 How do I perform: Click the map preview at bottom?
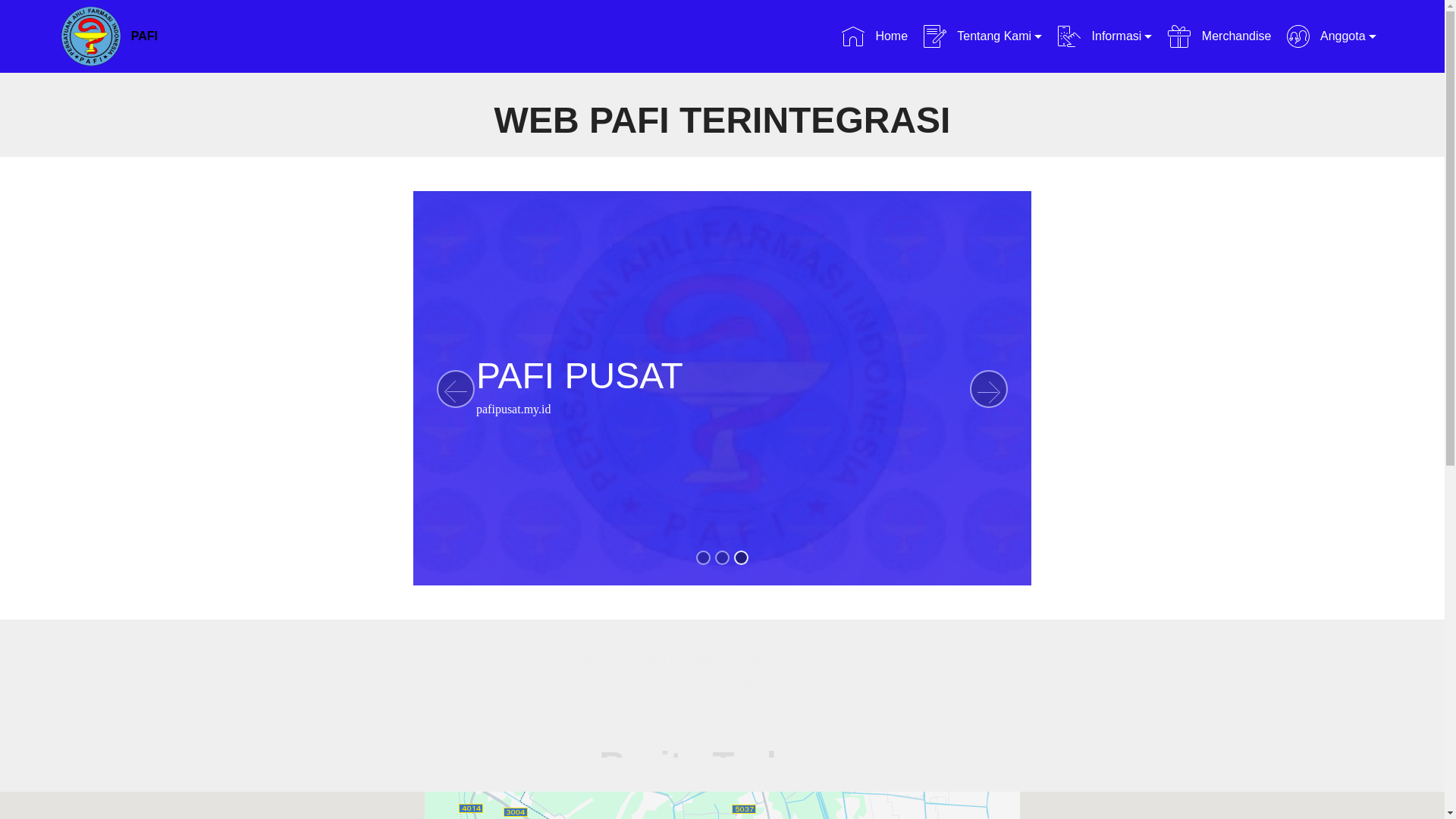coord(722,805)
